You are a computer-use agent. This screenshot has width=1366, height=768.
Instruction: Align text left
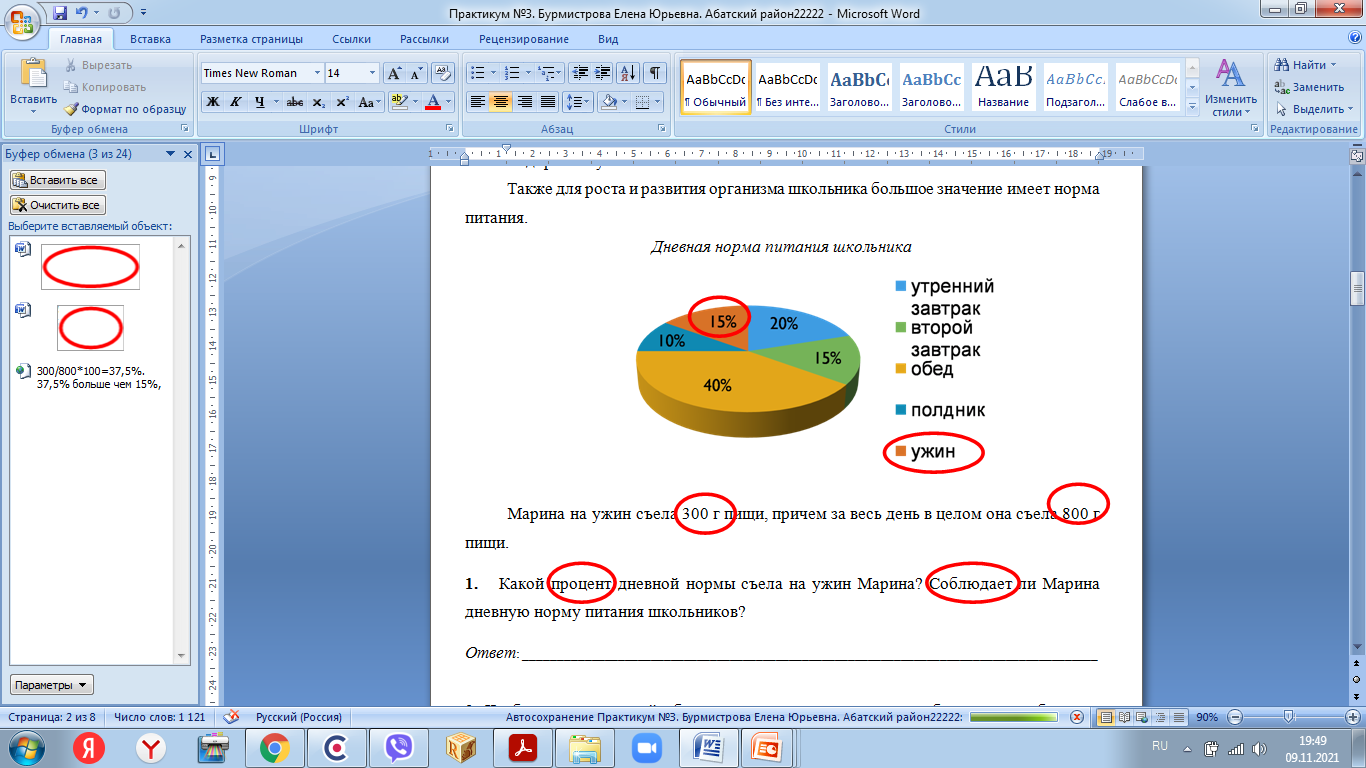coord(478,102)
